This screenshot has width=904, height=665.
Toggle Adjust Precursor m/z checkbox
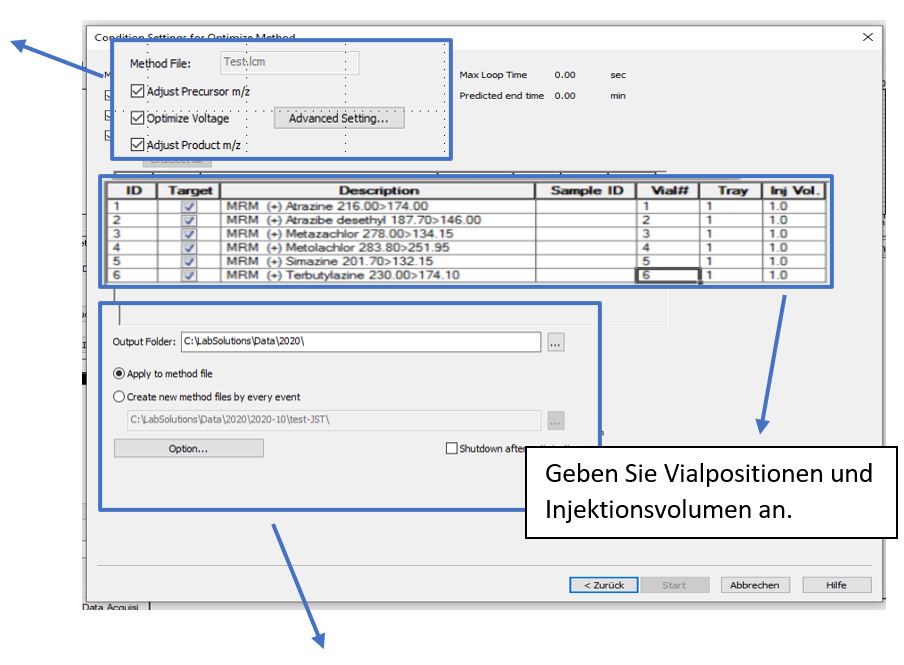pyautogui.click(x=137, y=91)
